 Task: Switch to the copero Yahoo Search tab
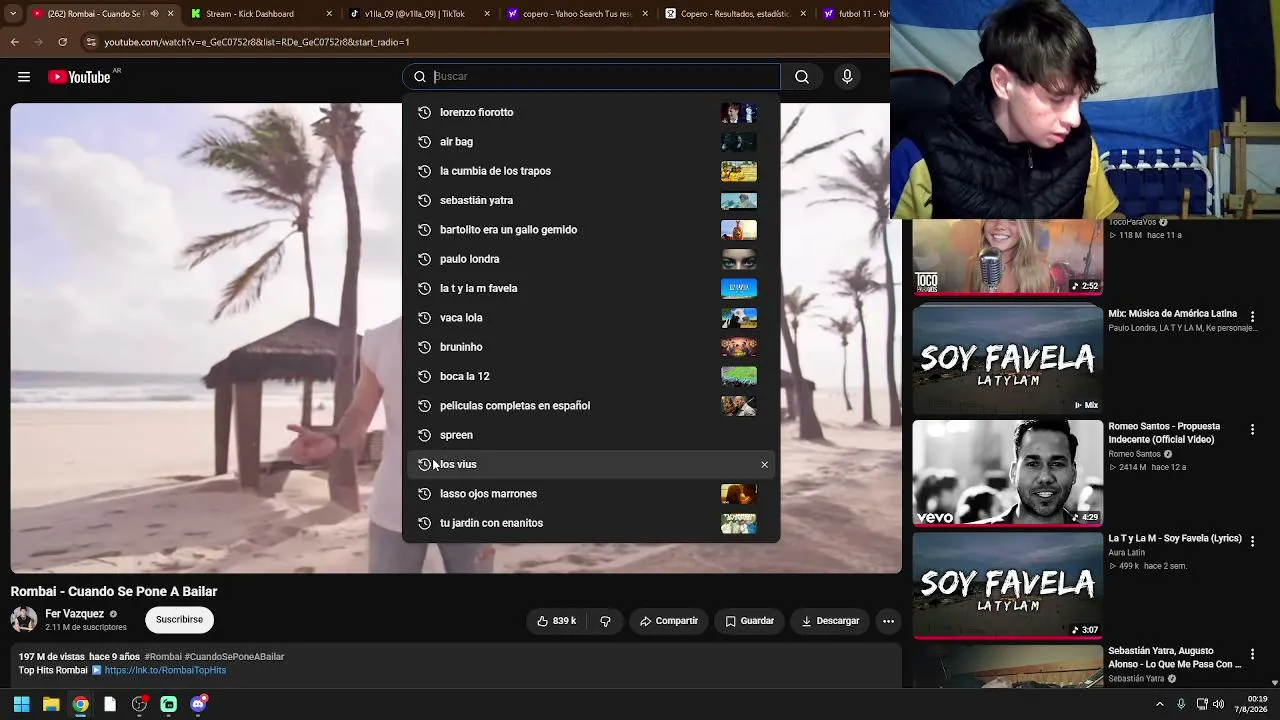click(x=577, y=14)
